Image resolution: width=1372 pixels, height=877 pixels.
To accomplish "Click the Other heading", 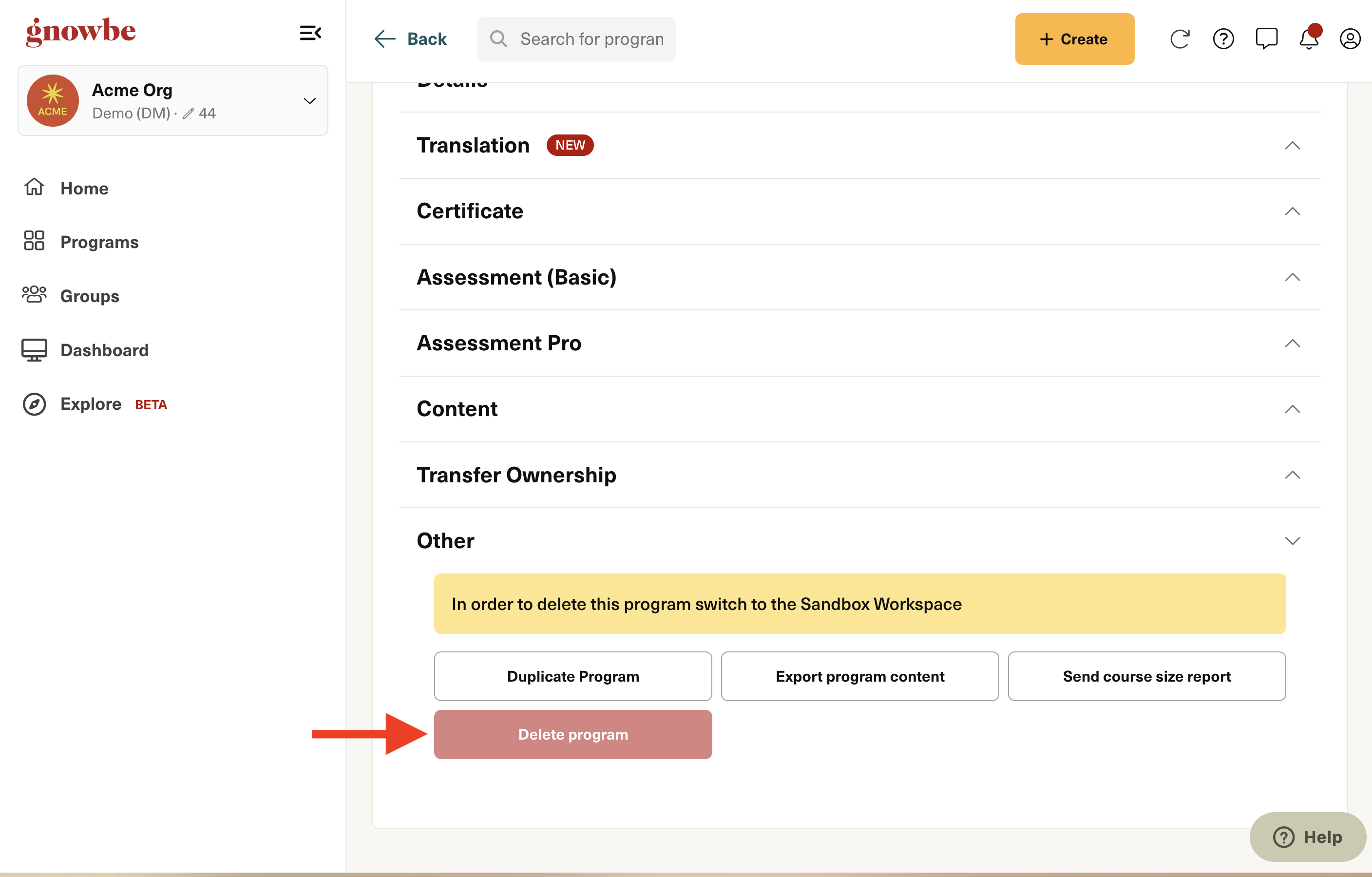I will pyautogui.click(x=445, y=541).
